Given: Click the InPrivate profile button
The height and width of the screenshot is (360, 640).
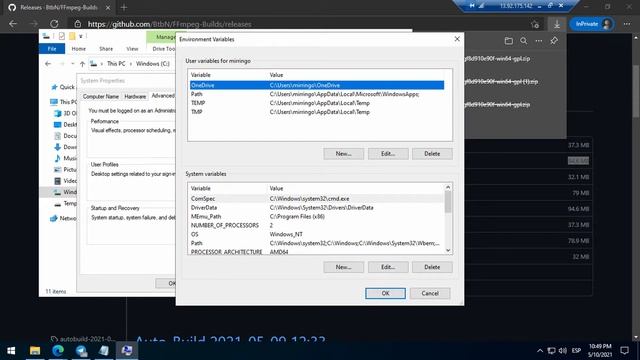Looking at the screenshot, I should pyautogui.click(x=592, y=24).
